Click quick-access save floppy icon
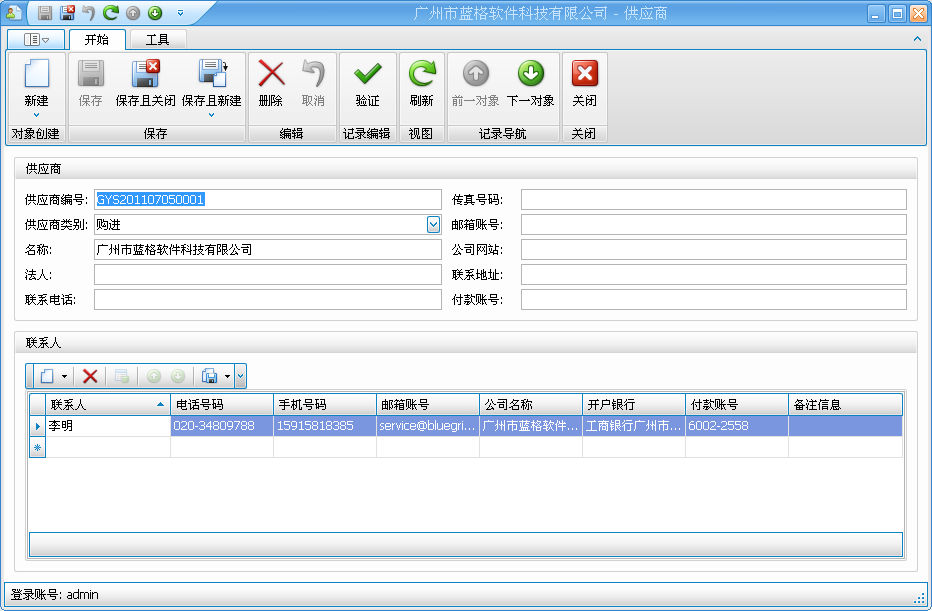Image resolution: width=932 pixels, height=611 pixels. pyautogui.click(x=45, y=12)
